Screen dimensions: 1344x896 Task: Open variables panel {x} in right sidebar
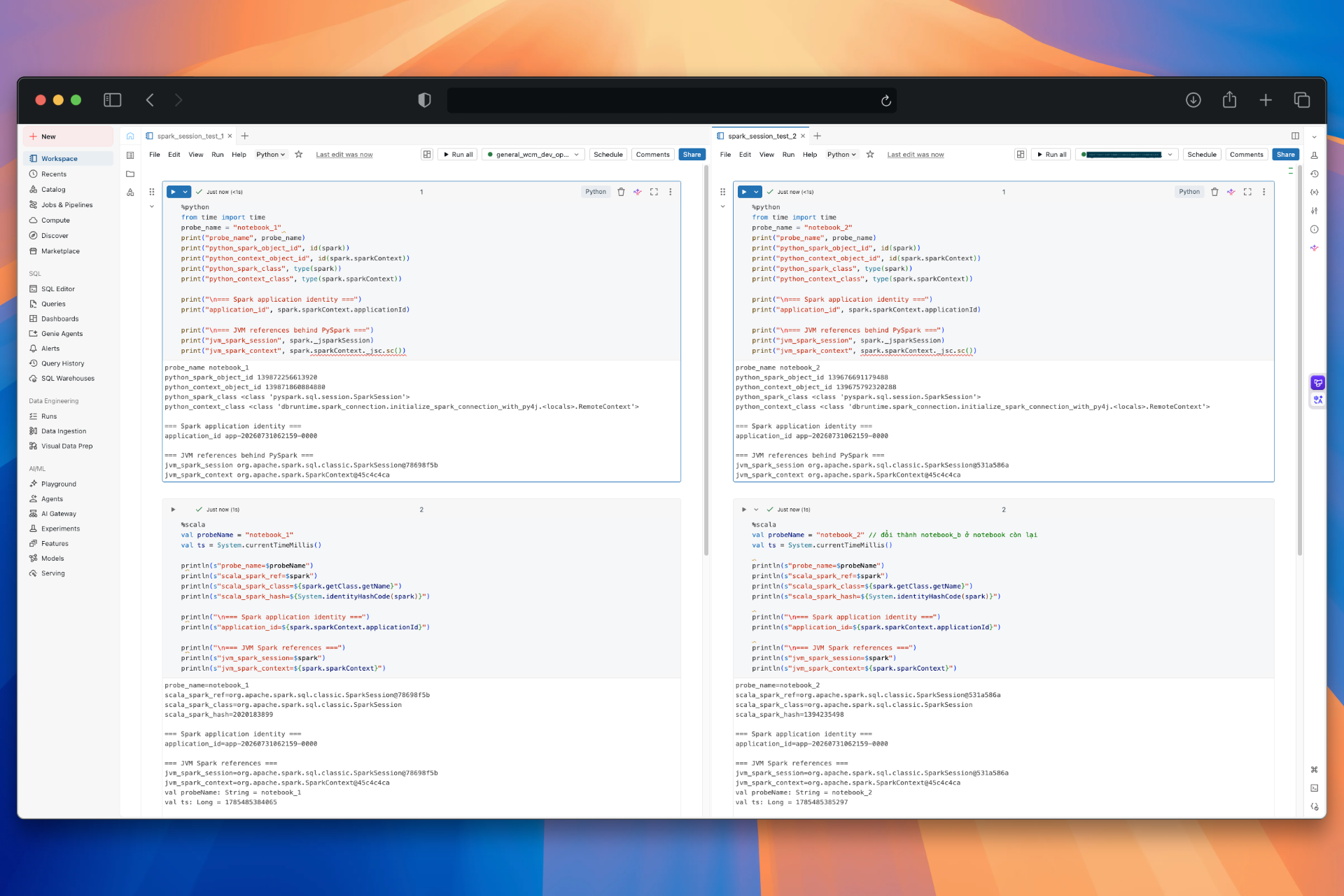[1315, 192]
